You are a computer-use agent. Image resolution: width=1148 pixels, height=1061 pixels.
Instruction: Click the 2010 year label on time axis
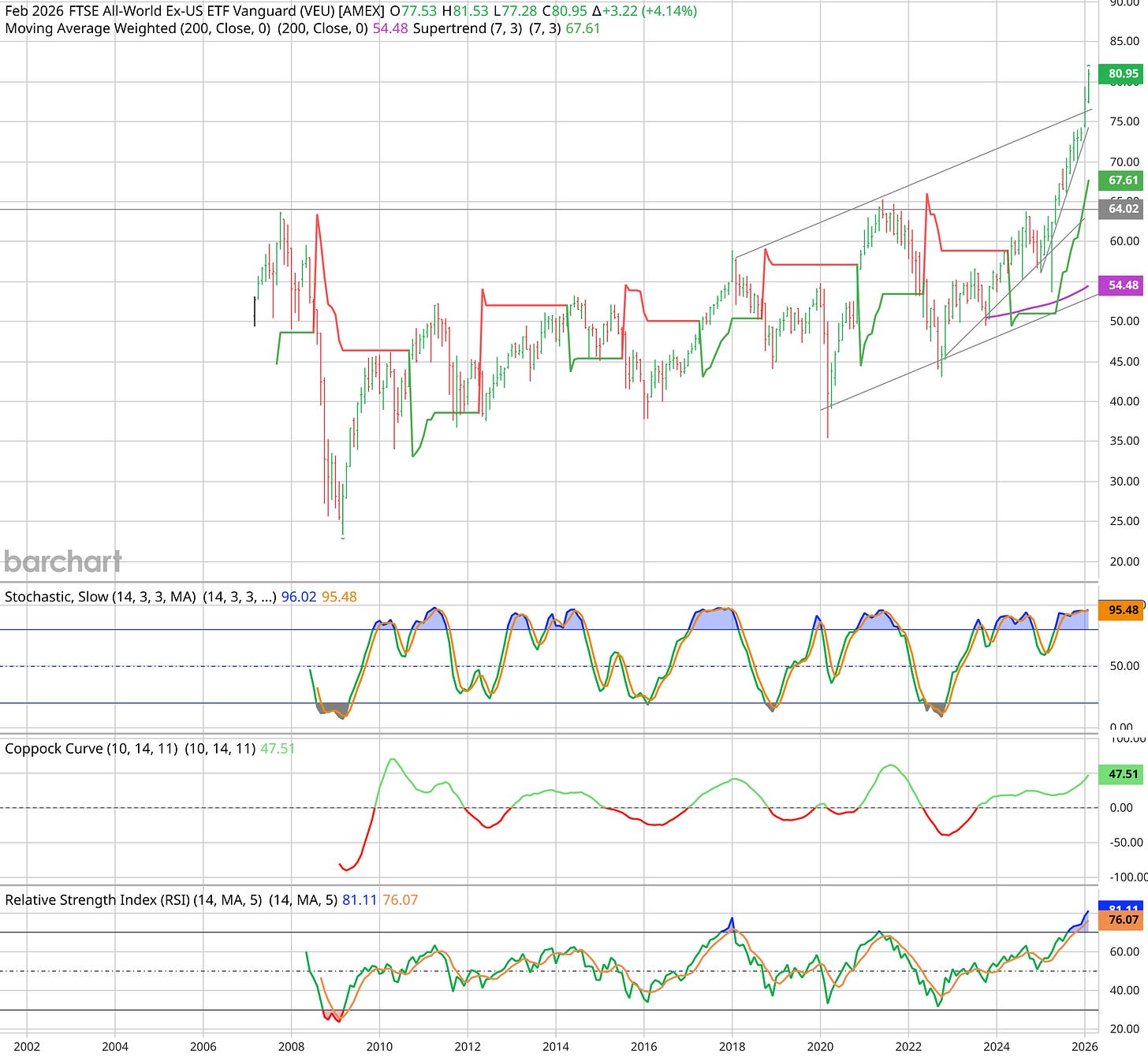tap(379, 1046)
